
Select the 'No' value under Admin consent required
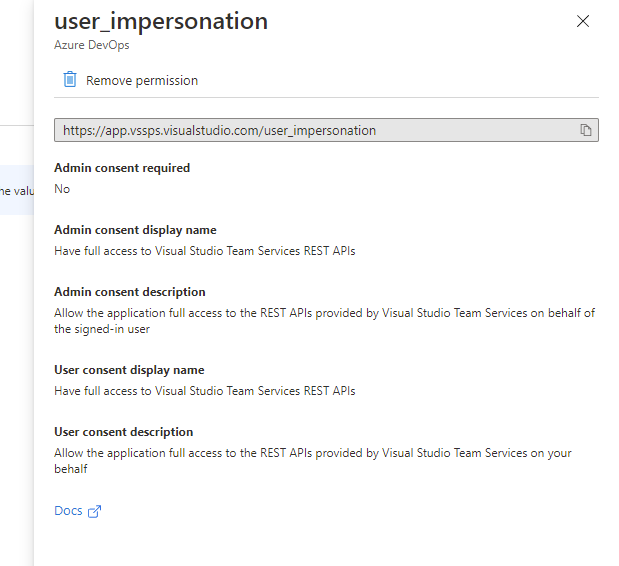point(62,189)
